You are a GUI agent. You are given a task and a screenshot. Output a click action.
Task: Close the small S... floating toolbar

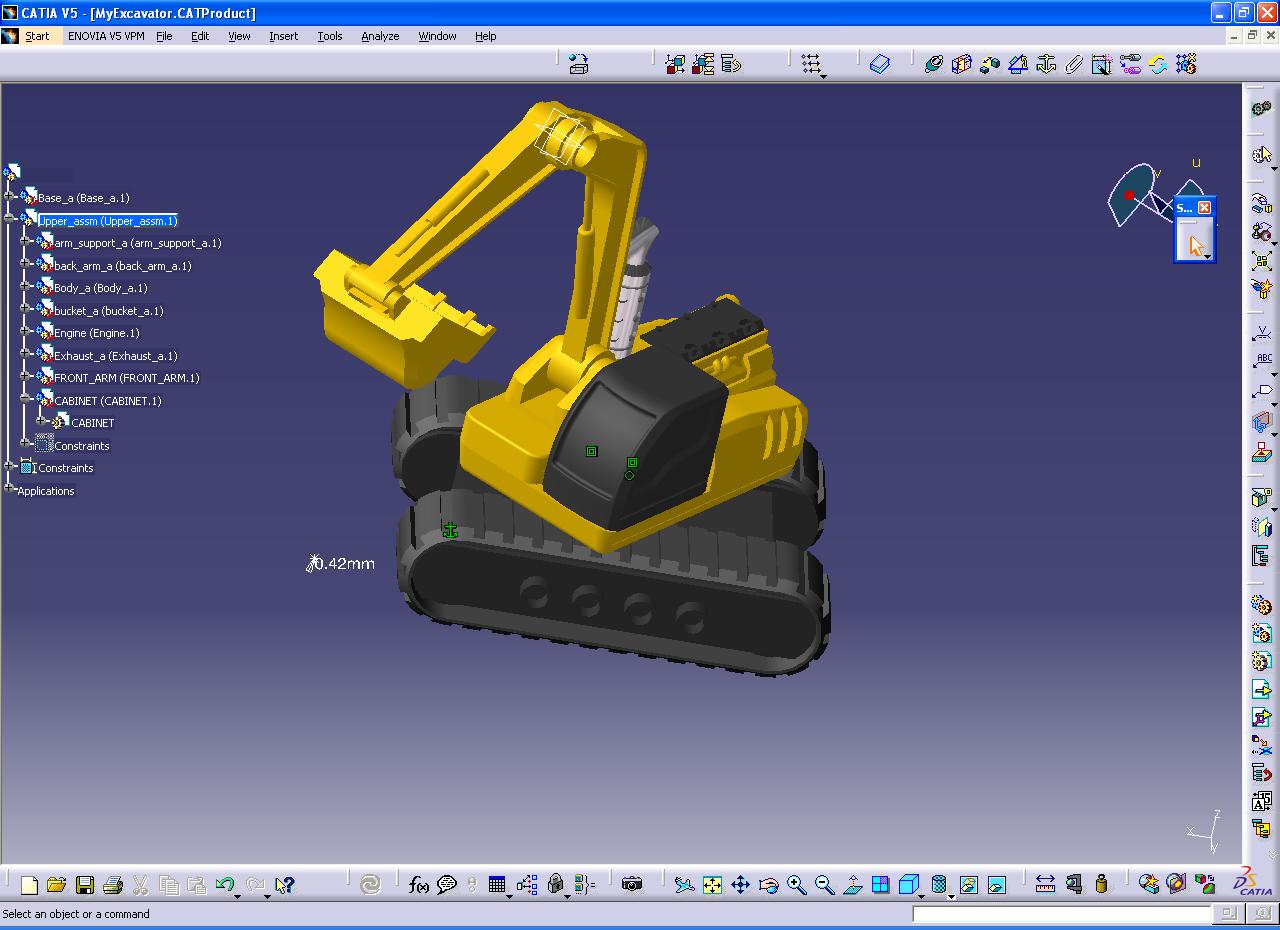(1204, 207)
